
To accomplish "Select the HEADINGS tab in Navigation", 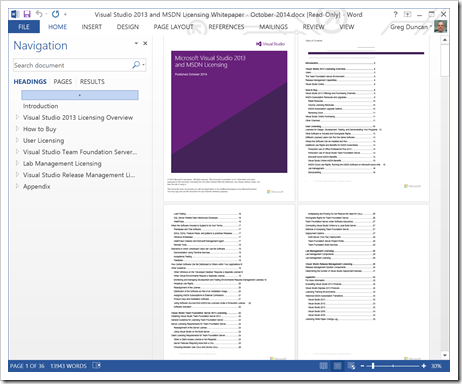I will pos(30,82).
